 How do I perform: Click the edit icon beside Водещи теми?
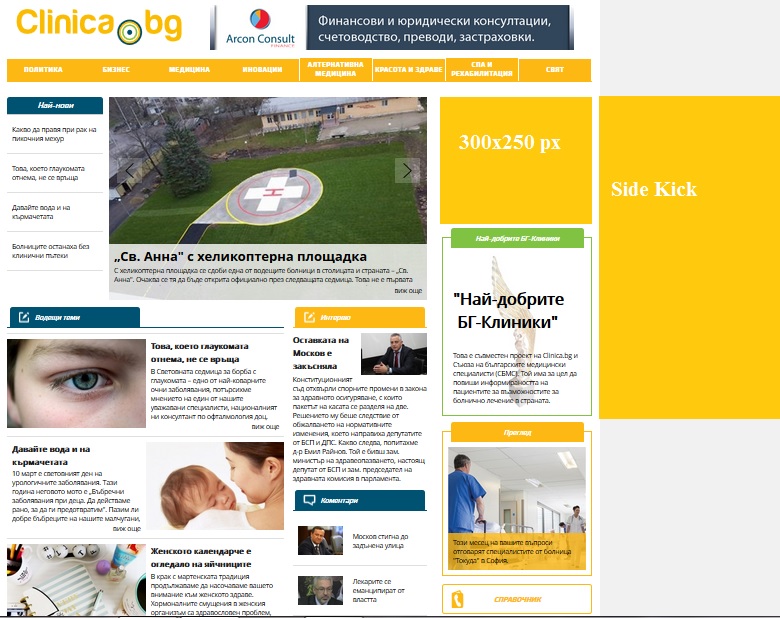[x=24, y=317]
